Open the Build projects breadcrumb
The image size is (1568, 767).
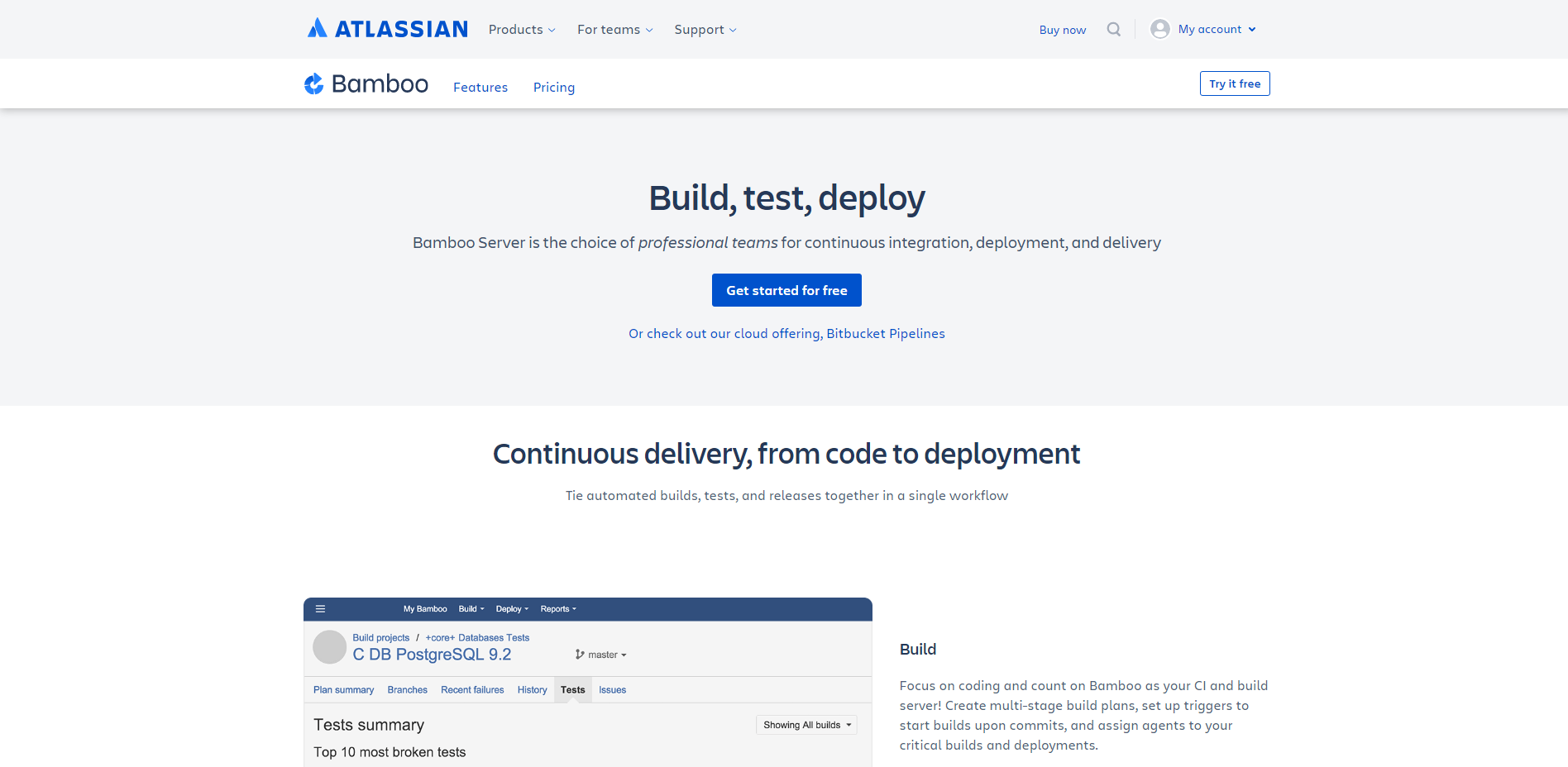(x=380, y=638)
